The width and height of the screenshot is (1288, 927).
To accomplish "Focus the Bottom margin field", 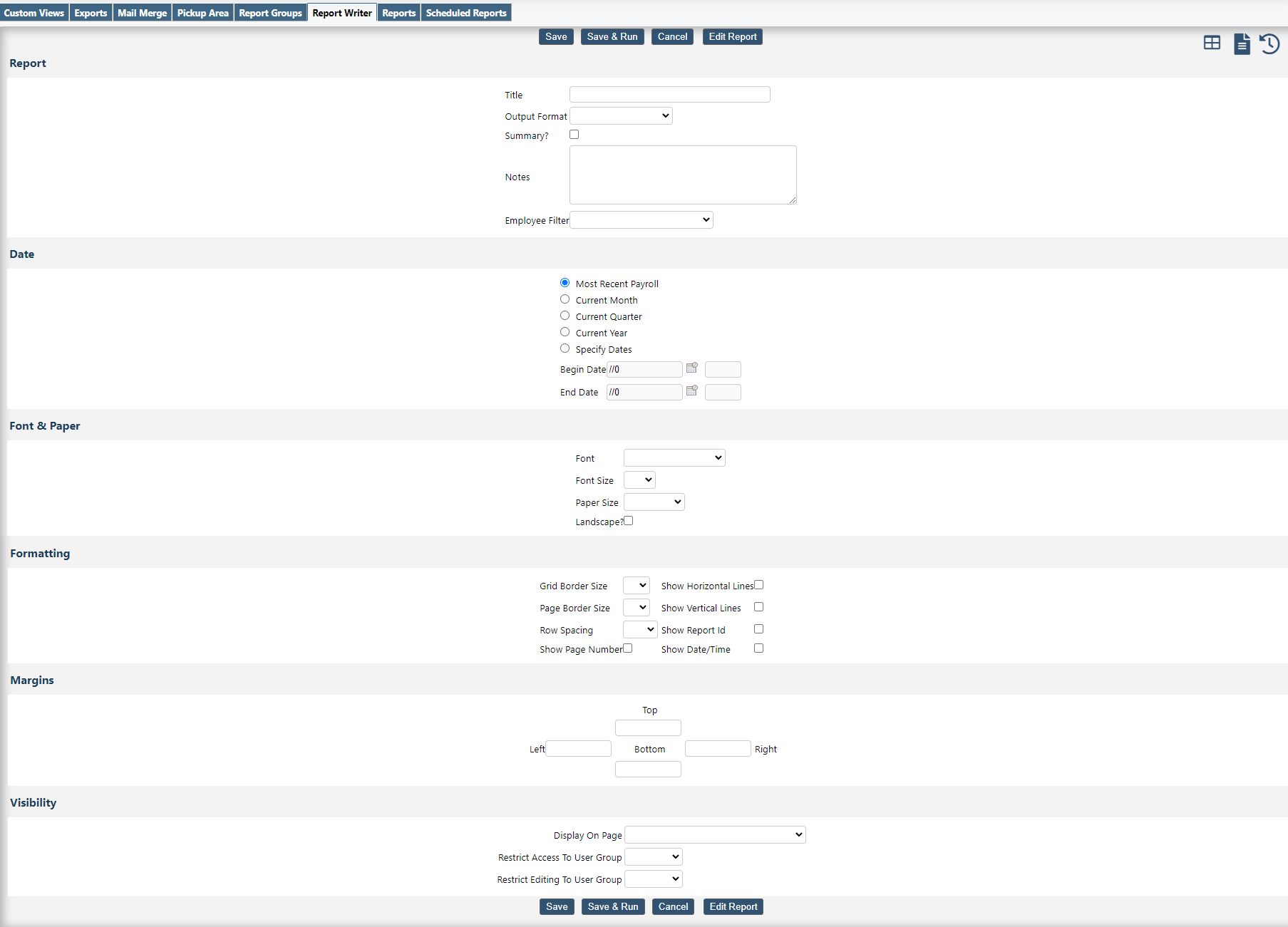I will [x=648, y=770].
